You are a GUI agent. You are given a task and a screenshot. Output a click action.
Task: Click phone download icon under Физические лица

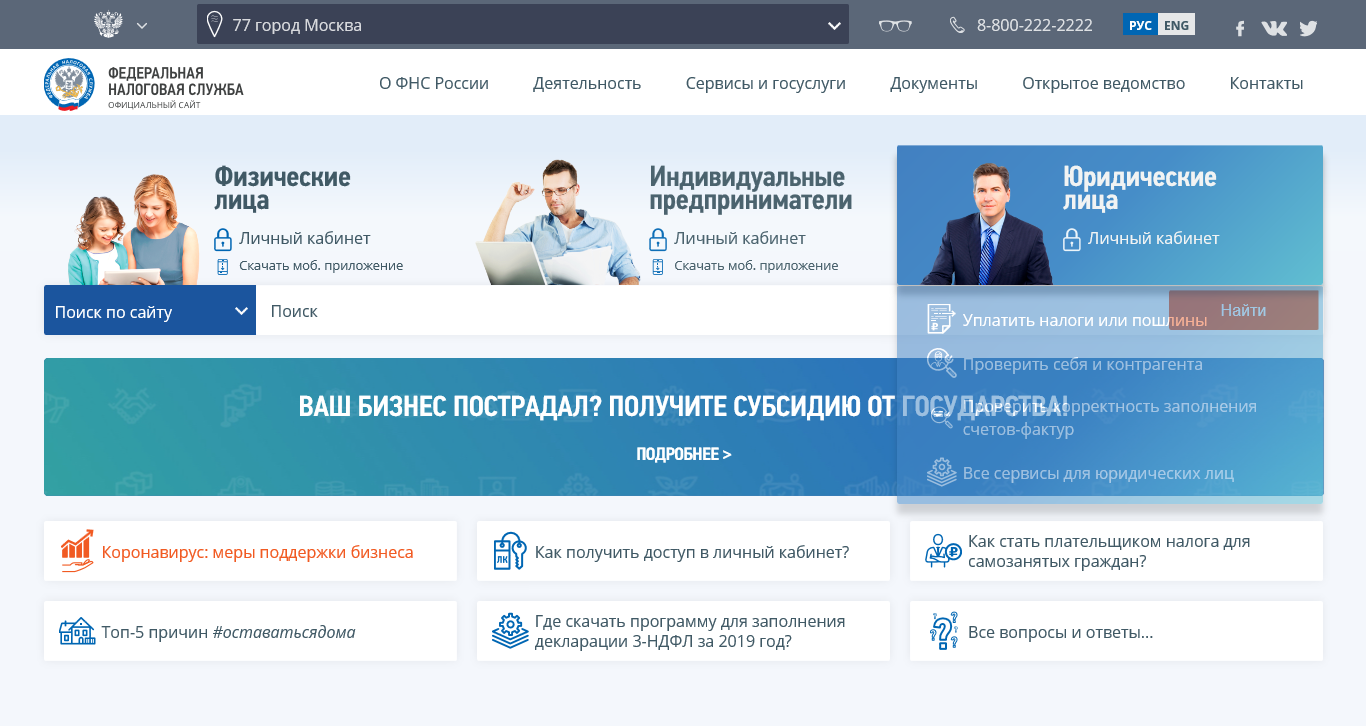223,266
